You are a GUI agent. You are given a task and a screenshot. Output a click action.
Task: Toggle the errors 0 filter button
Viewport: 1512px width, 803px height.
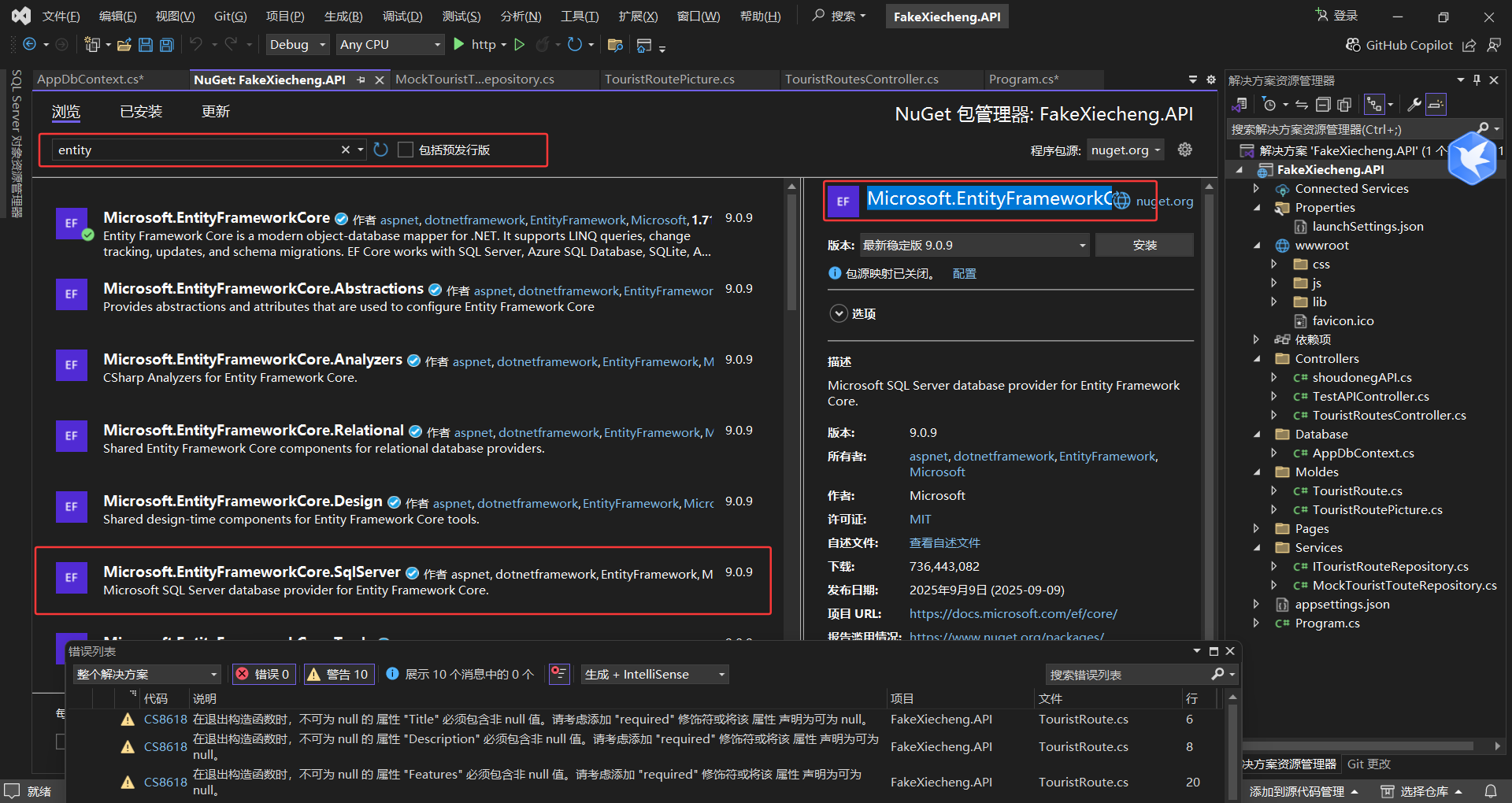[x=264, y=674]
